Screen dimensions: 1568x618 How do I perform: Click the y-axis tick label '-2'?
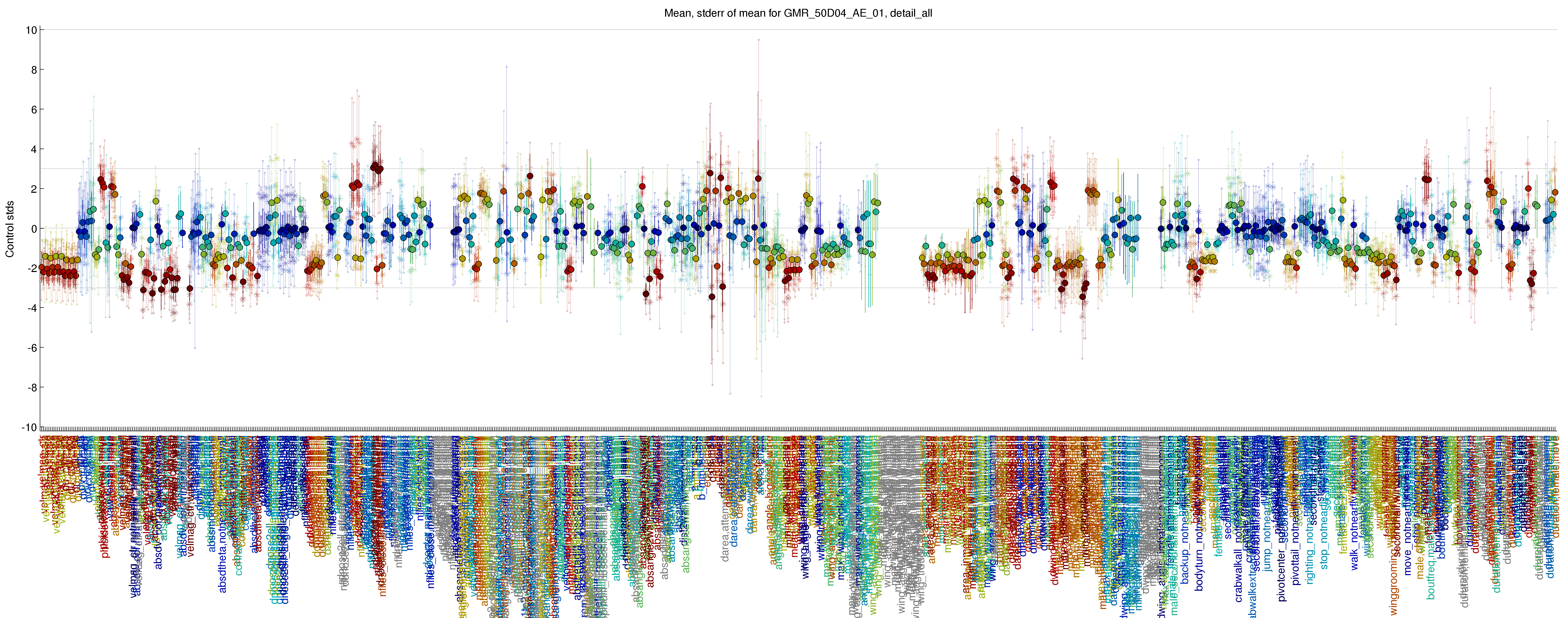pyautogui.click(x=32, y=268)
